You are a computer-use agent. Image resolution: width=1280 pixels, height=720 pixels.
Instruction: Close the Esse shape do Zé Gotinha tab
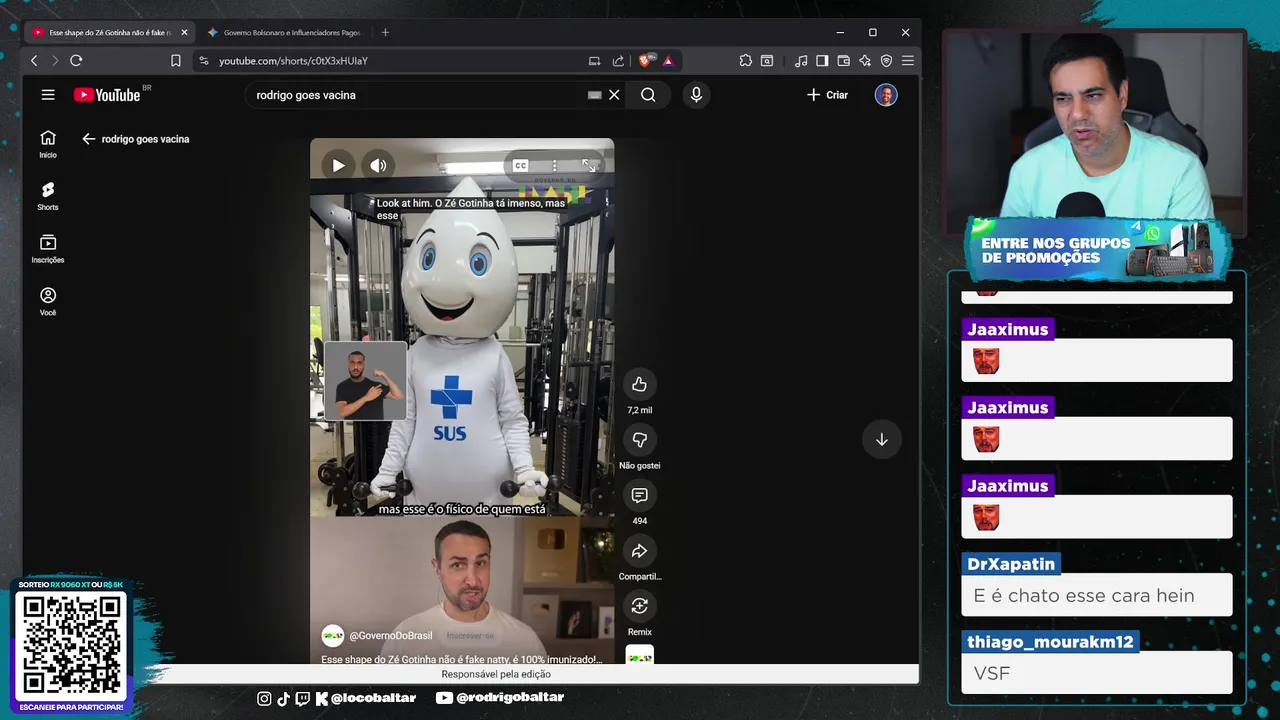[184, 32]
